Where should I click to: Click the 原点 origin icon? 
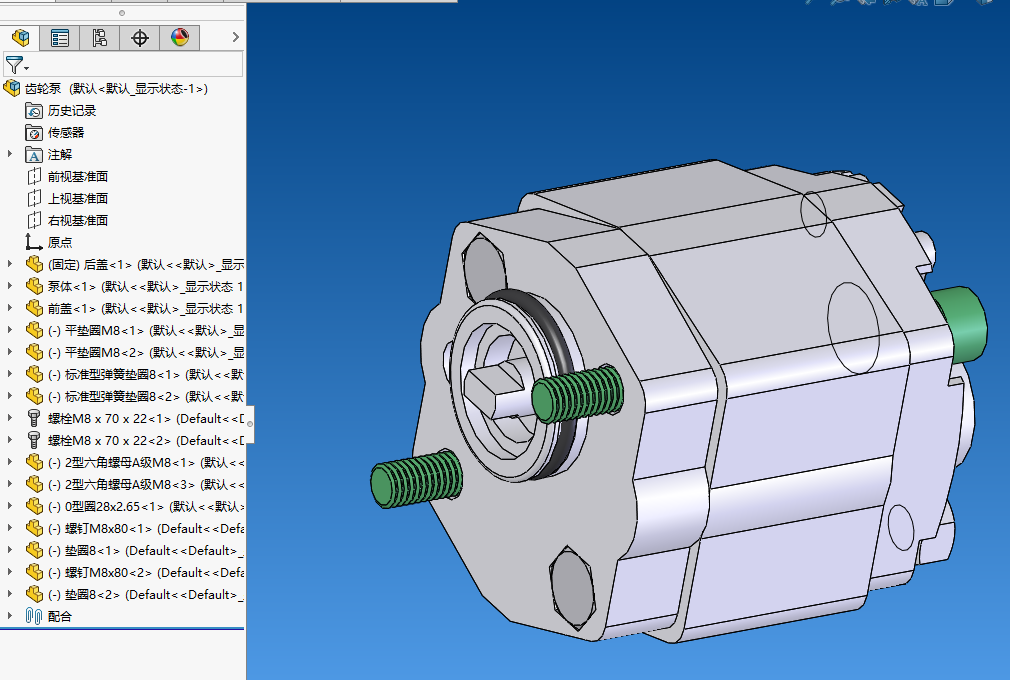(34, 242)
